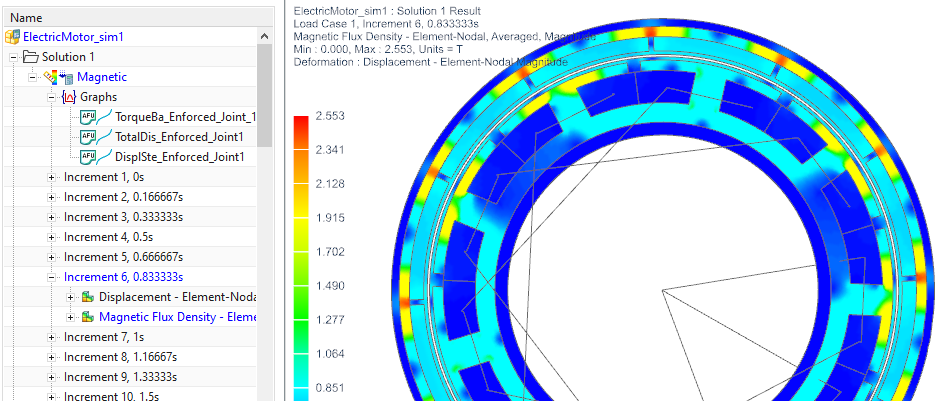
Task: Click the Graphs node chart icon
Action: (68, 97)
